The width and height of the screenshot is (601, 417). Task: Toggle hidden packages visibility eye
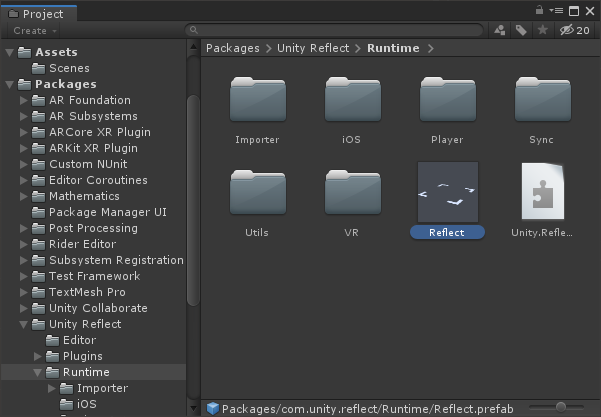tap(573, 31)
